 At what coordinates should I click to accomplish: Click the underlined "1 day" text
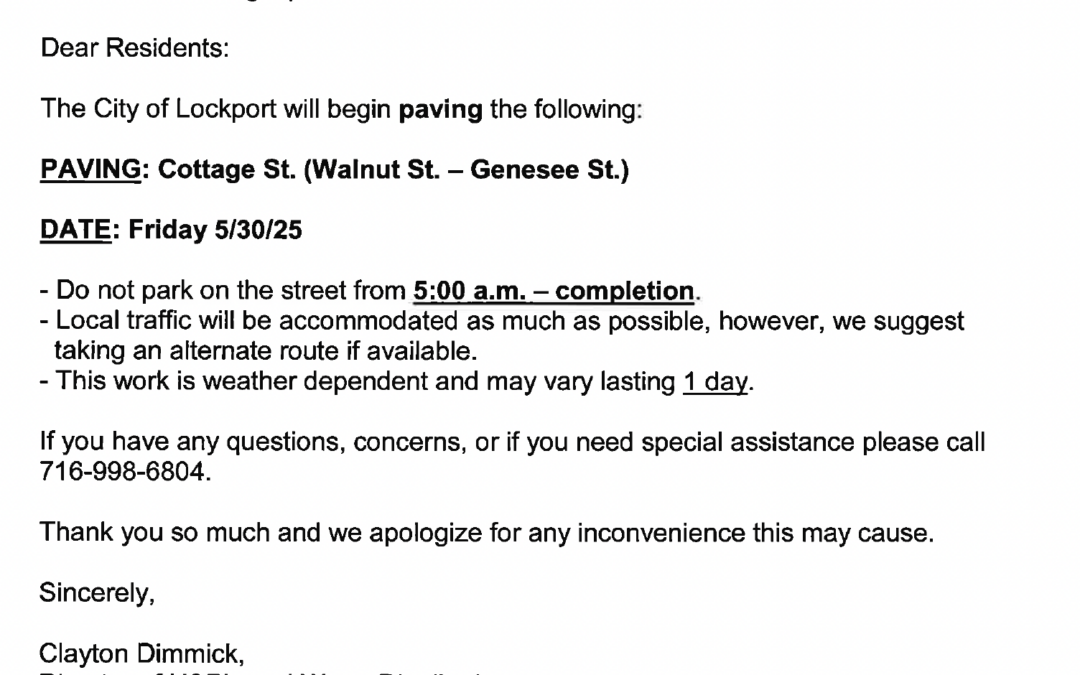715,382
